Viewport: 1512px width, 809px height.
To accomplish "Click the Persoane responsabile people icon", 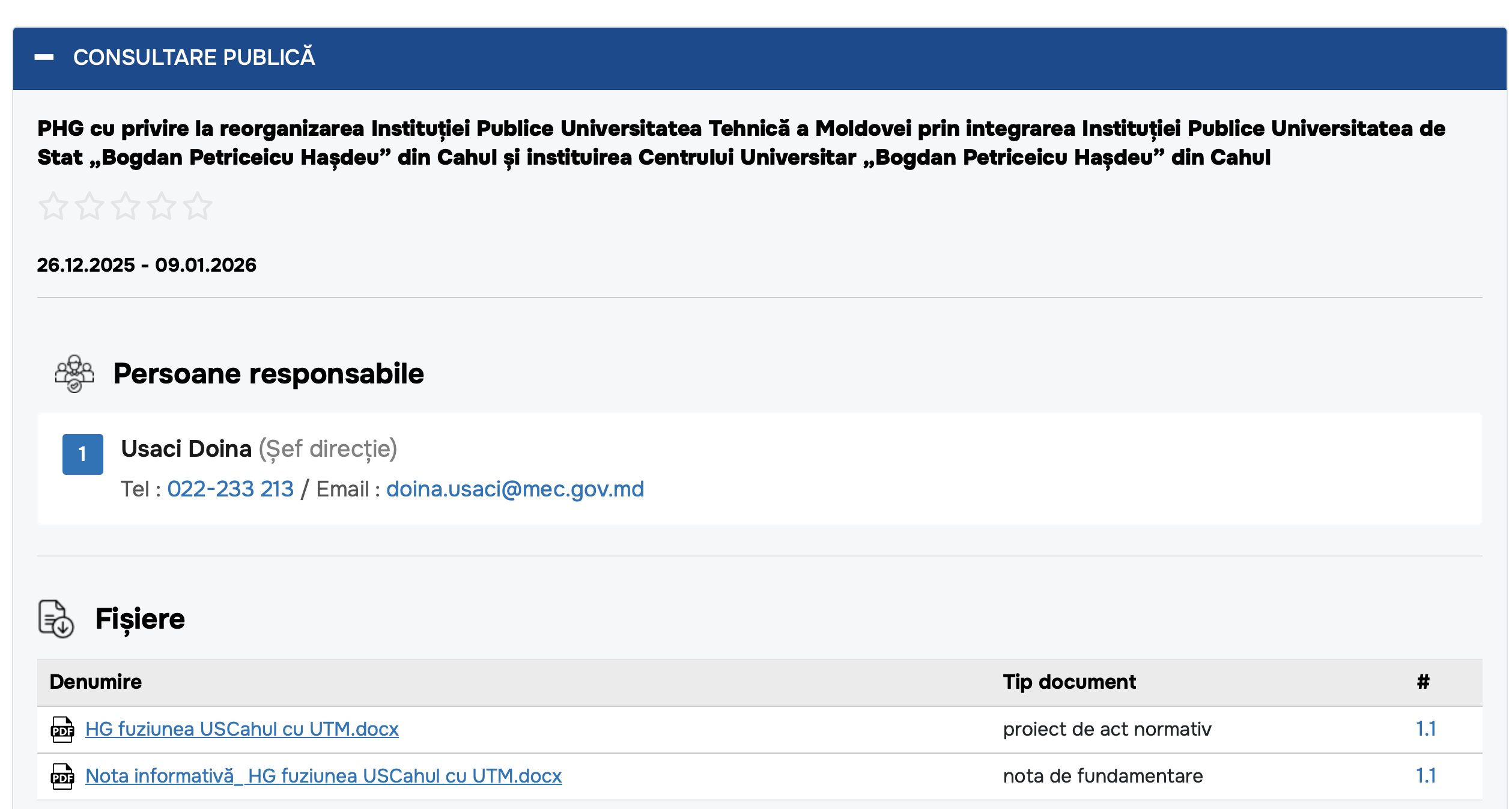I will point(74,374).
